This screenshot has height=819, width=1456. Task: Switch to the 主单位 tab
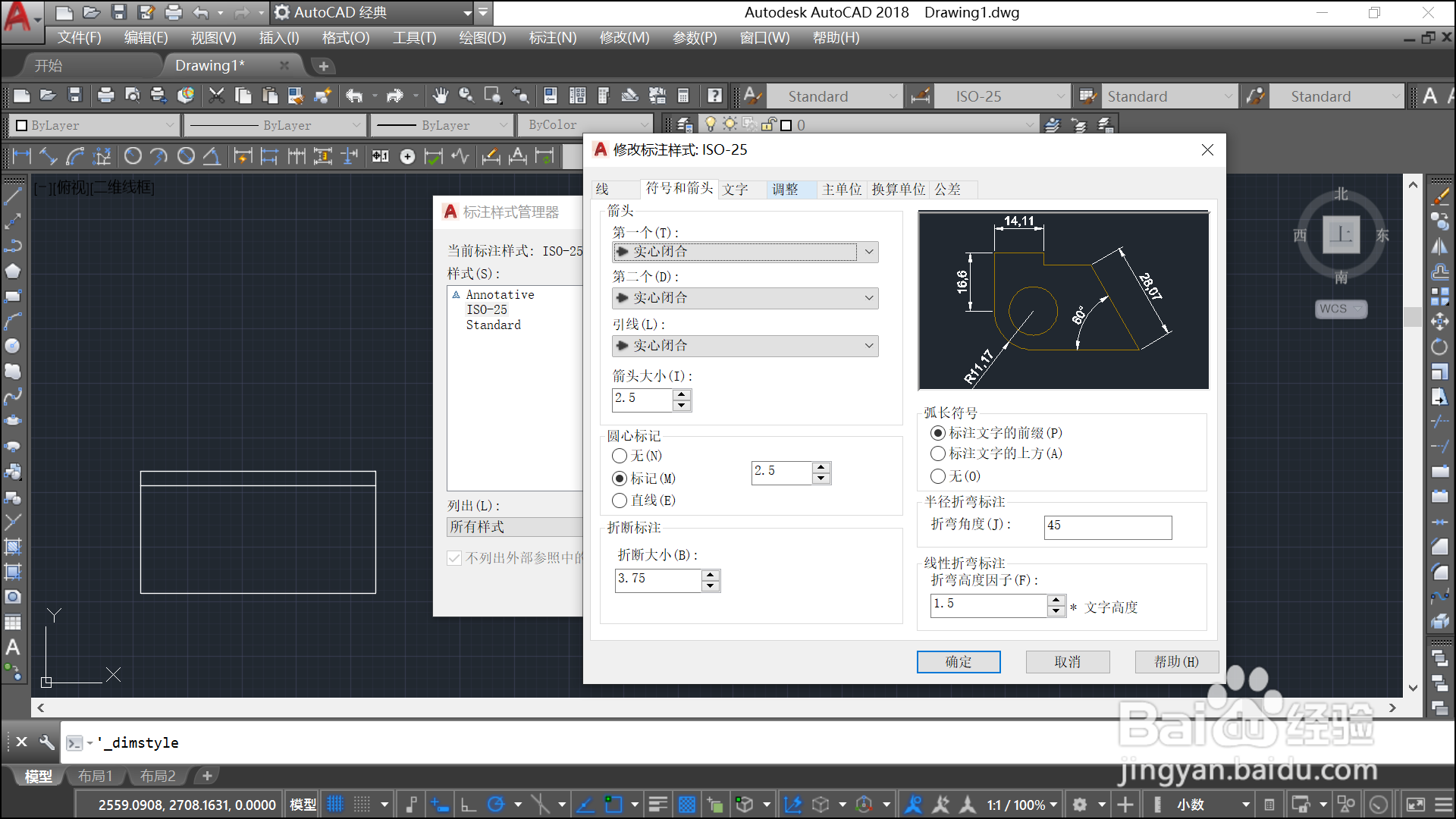(x=842, y=190)
